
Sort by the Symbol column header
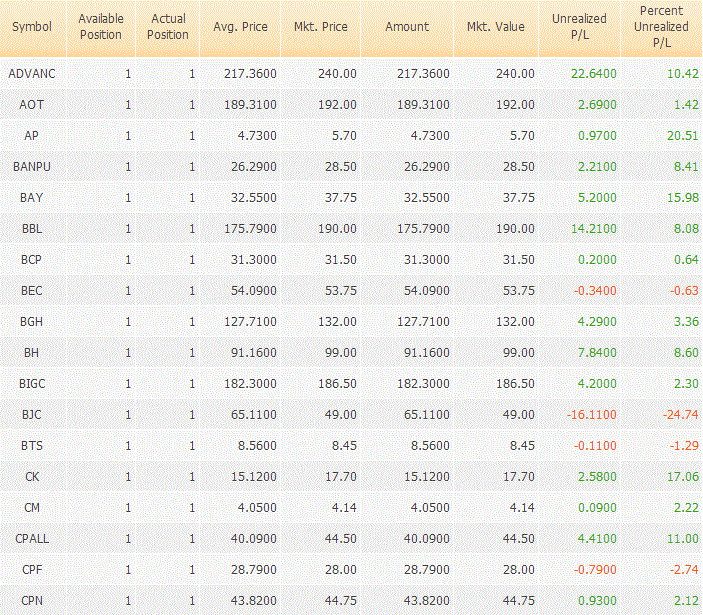[x=32, y=27]
